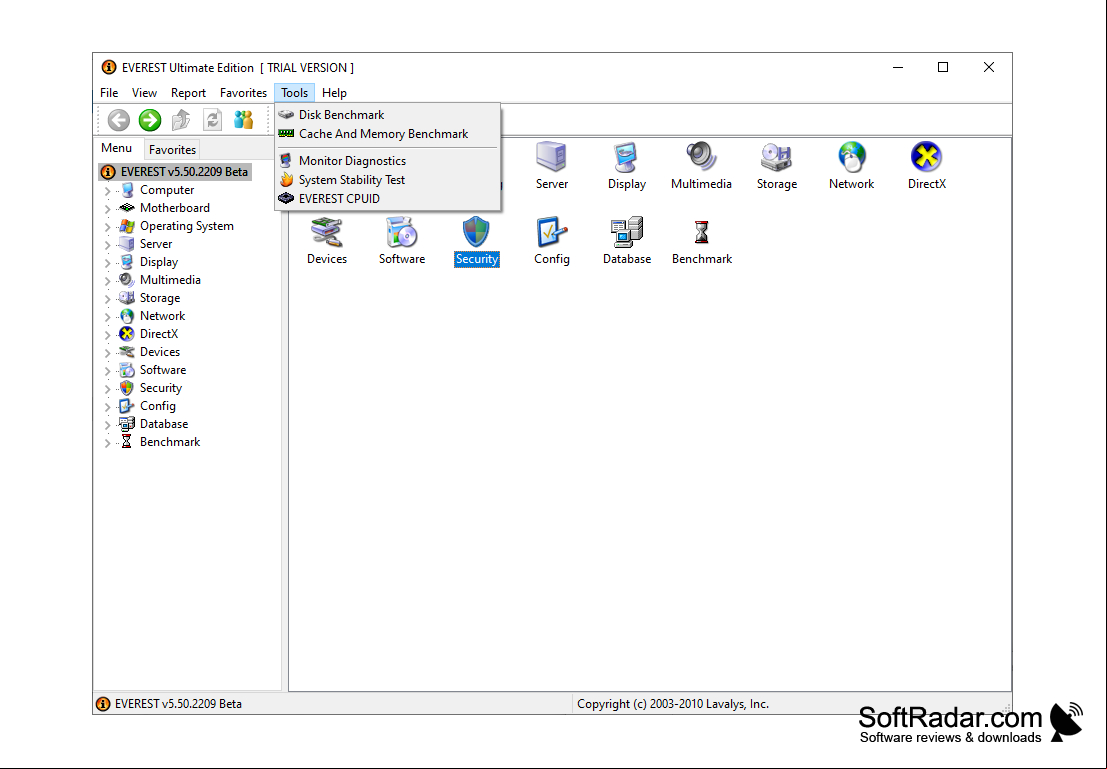
Task: Open the File menu
Action: tap(109, 93)
